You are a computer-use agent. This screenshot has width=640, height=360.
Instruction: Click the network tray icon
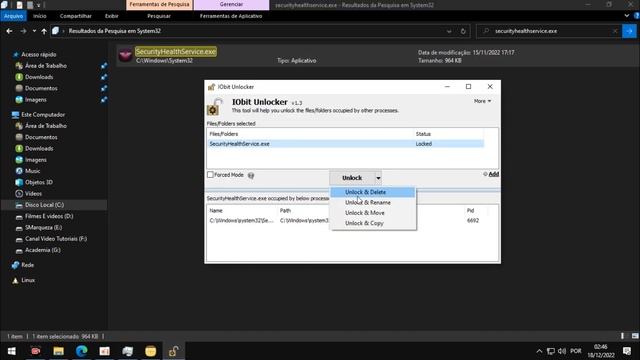click(x=551, y=351)
